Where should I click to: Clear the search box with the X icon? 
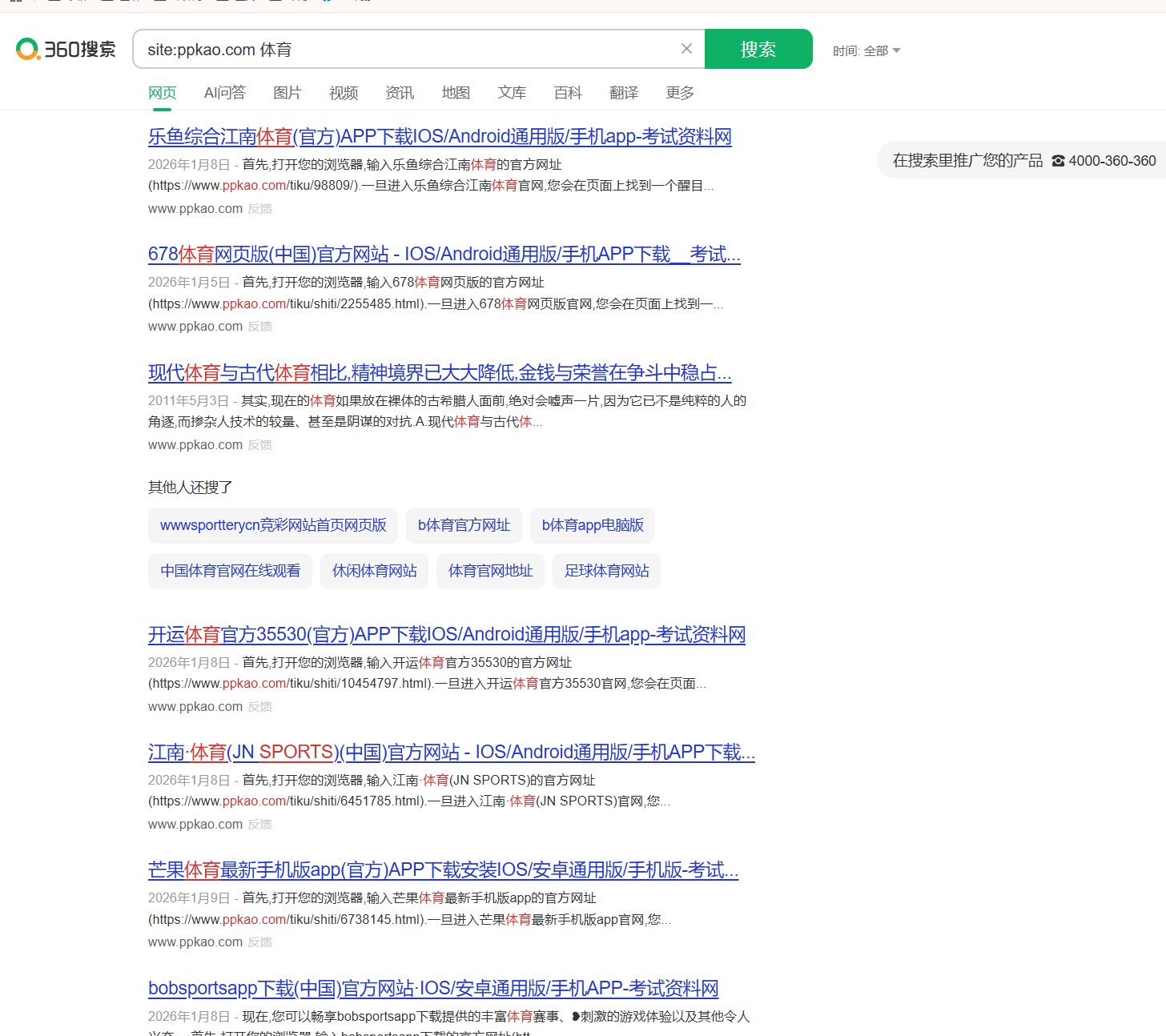click(x=686, y=49)
